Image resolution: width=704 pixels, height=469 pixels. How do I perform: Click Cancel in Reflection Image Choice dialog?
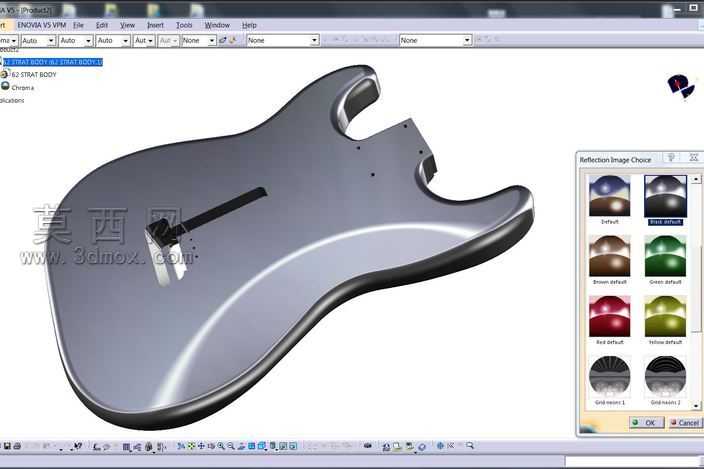coord(685,422)
